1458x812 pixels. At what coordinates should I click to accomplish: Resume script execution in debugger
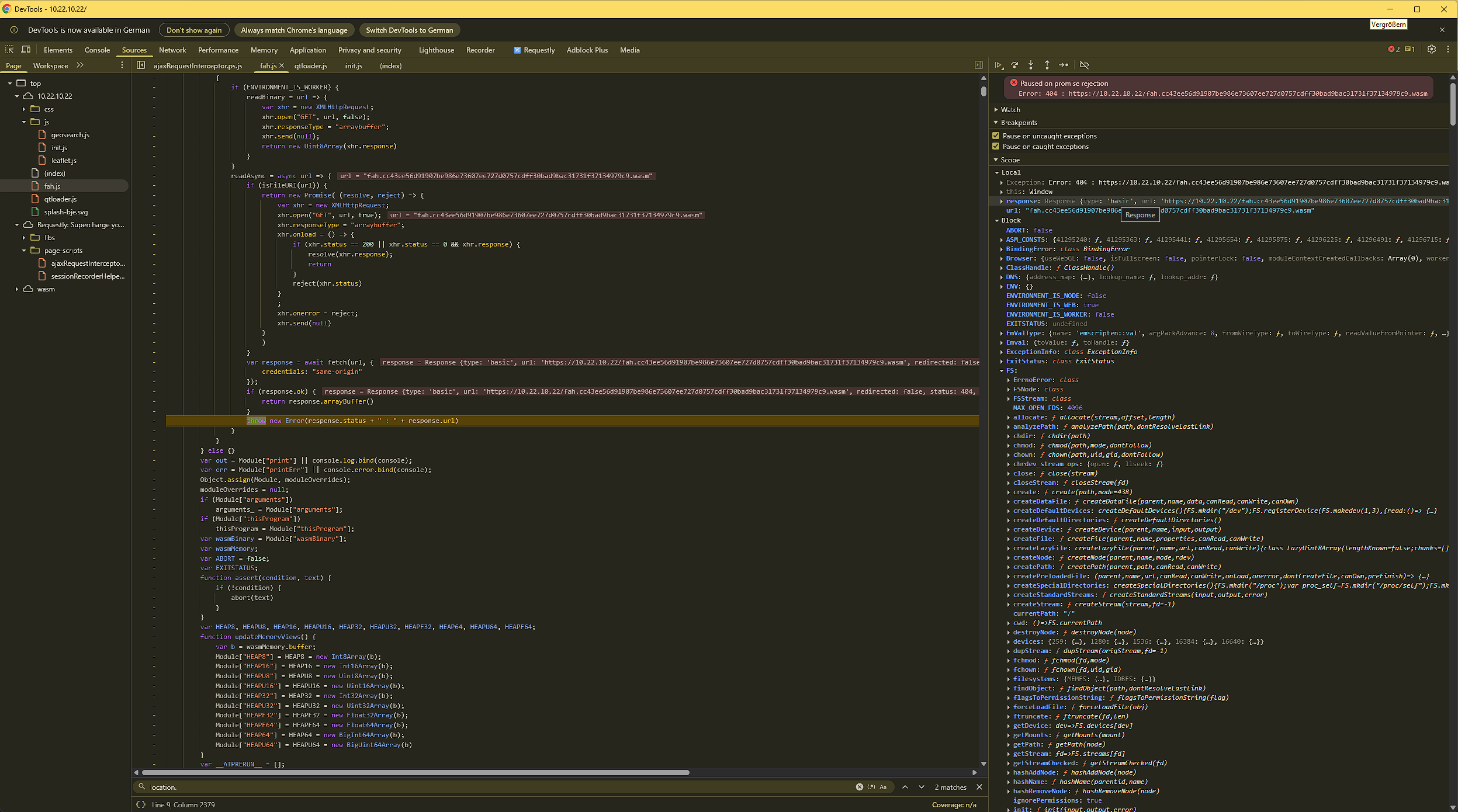click(999, 65)
